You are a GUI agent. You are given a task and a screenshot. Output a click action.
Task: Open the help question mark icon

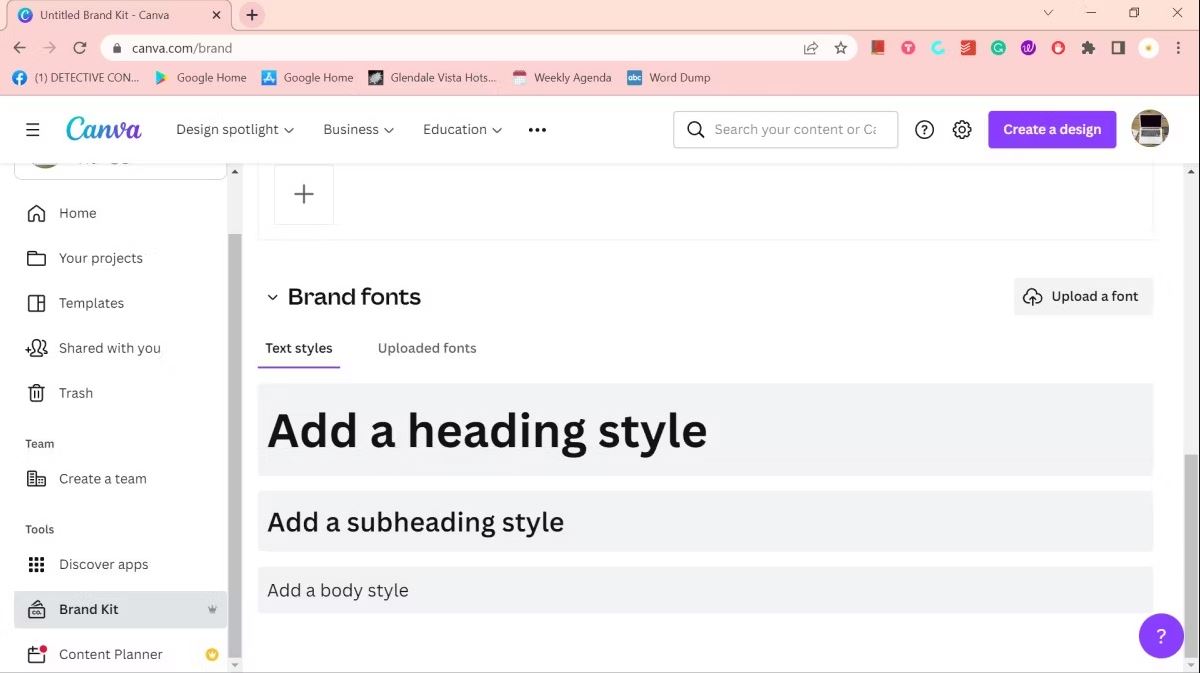click(924, 130)
